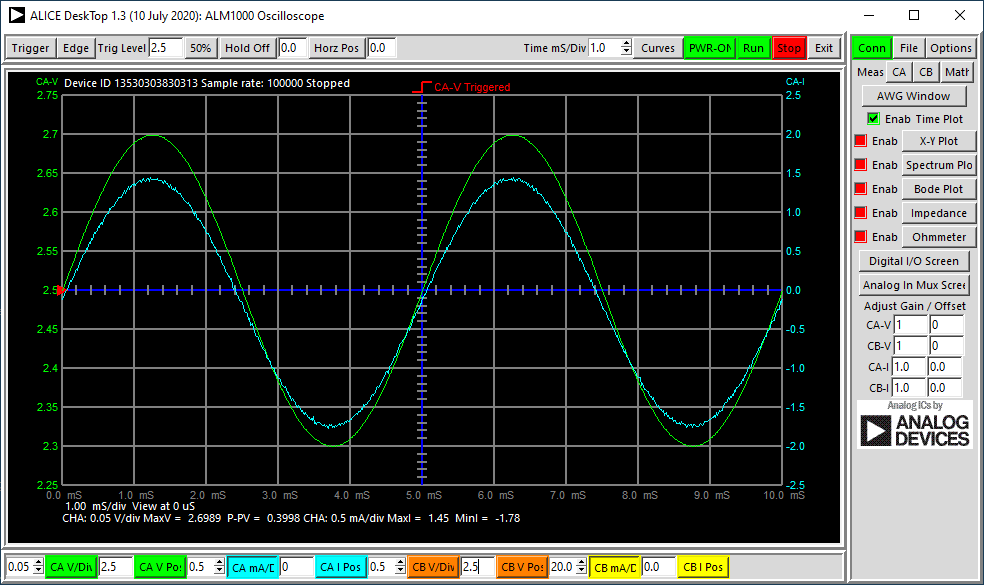
Task: Toggle the Enab Time Plot checkbox
Action: [x=873, y=118]
